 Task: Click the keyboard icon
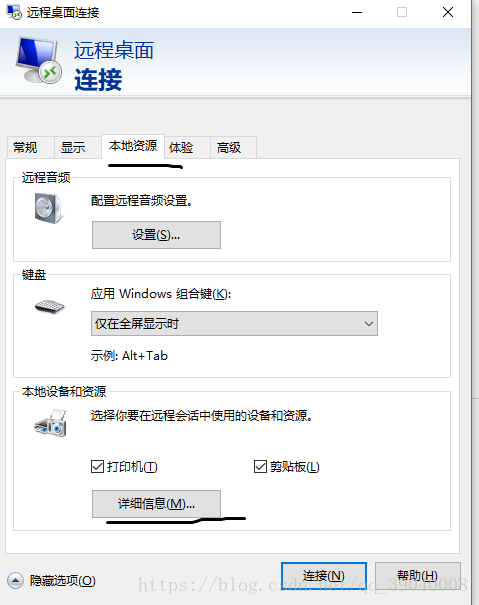point(49,307)
